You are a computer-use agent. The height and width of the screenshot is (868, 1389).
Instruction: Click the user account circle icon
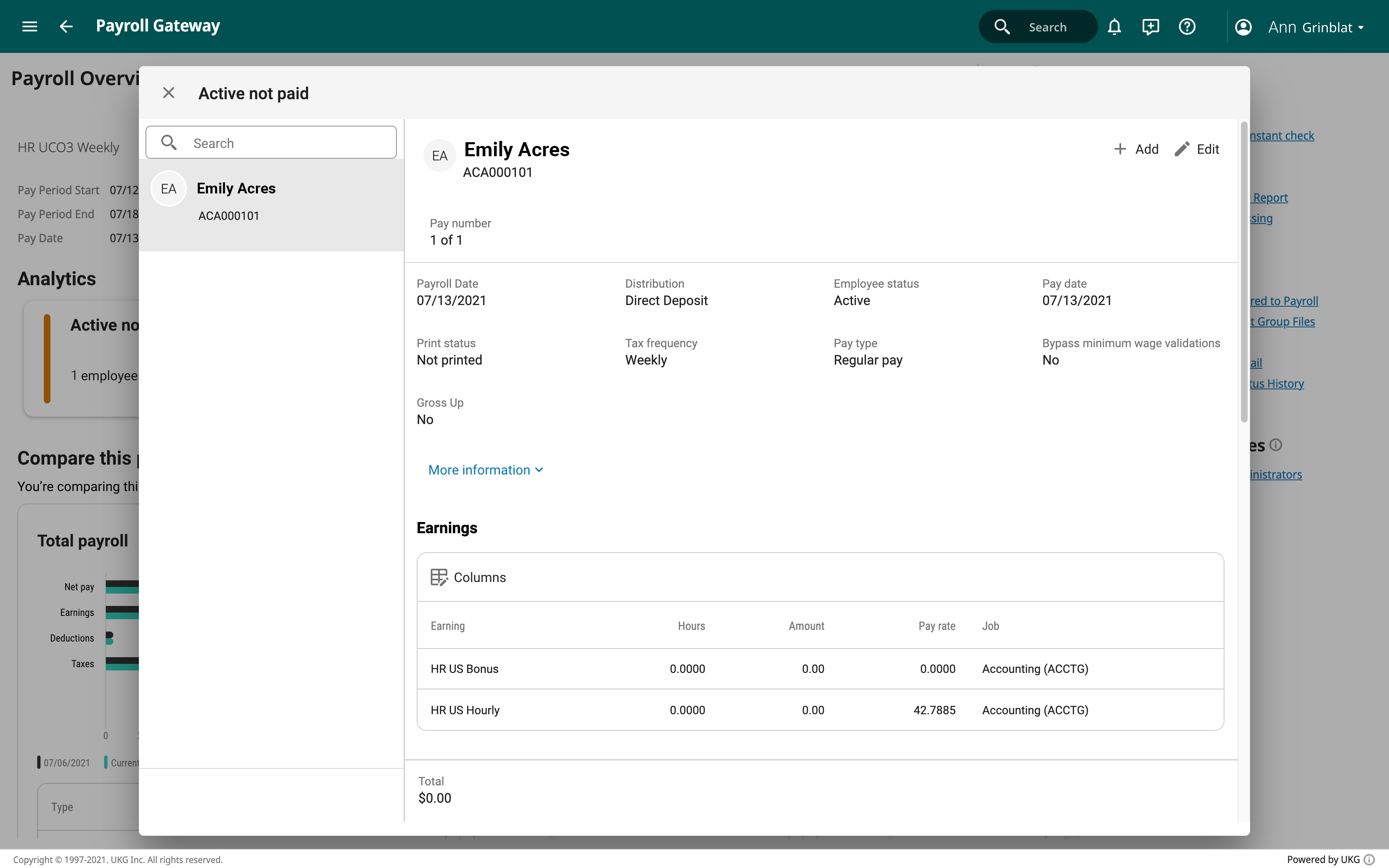coord(1243,26)
